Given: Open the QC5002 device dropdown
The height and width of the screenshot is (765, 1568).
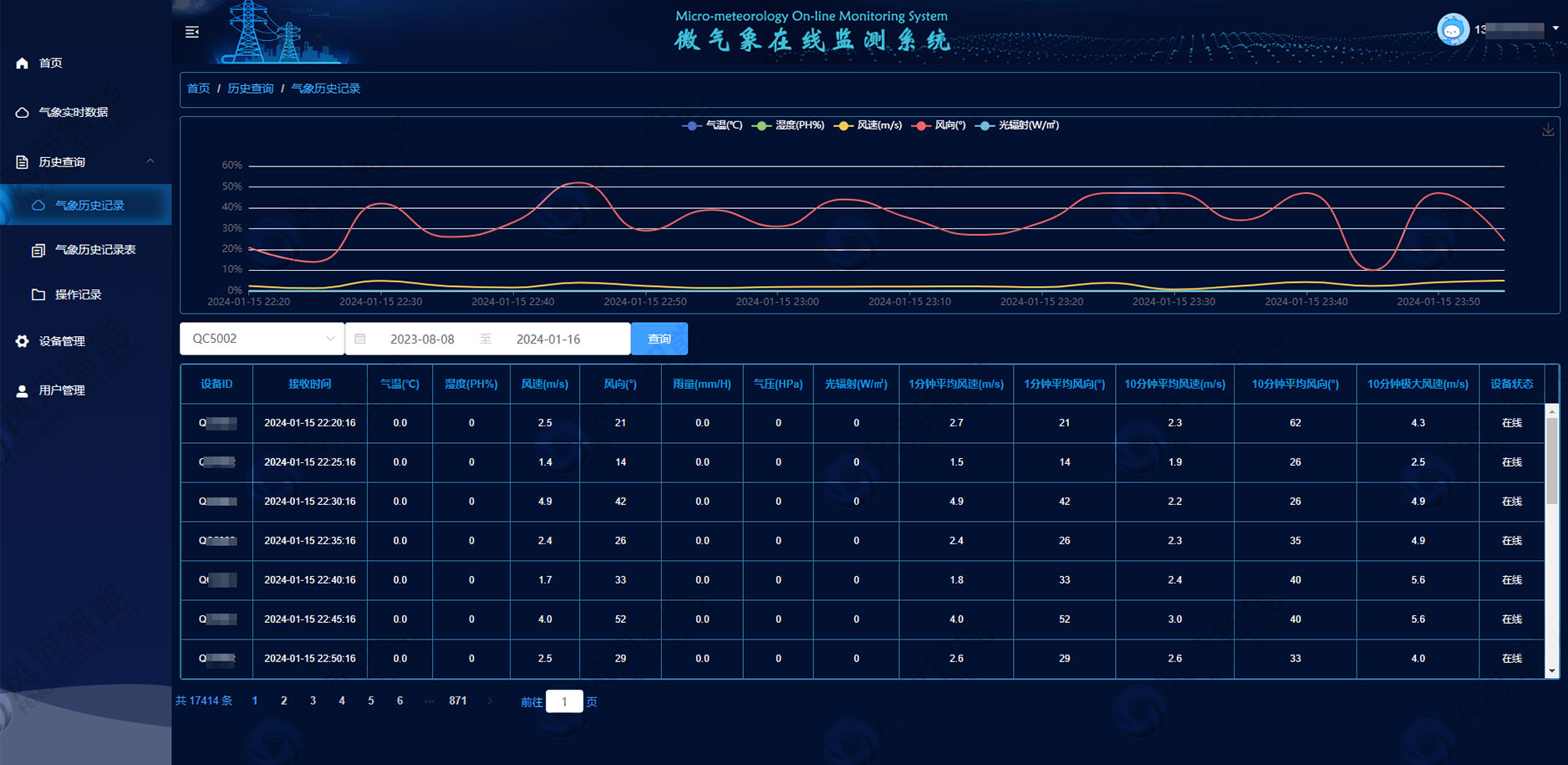Looking at the screenshot, I should tap(262, 339).
